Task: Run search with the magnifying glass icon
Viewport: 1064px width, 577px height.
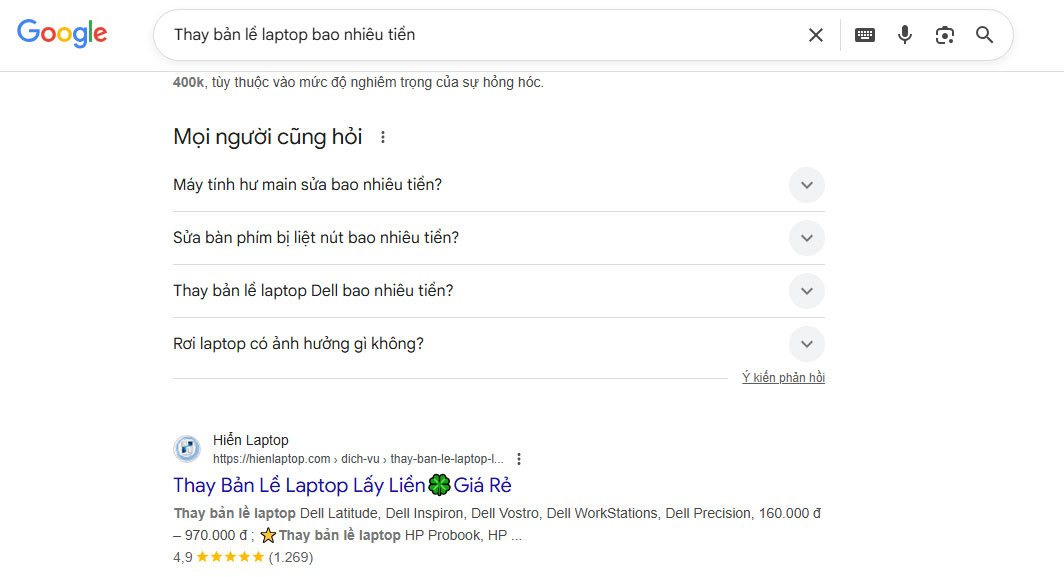Action: [985, 35]
